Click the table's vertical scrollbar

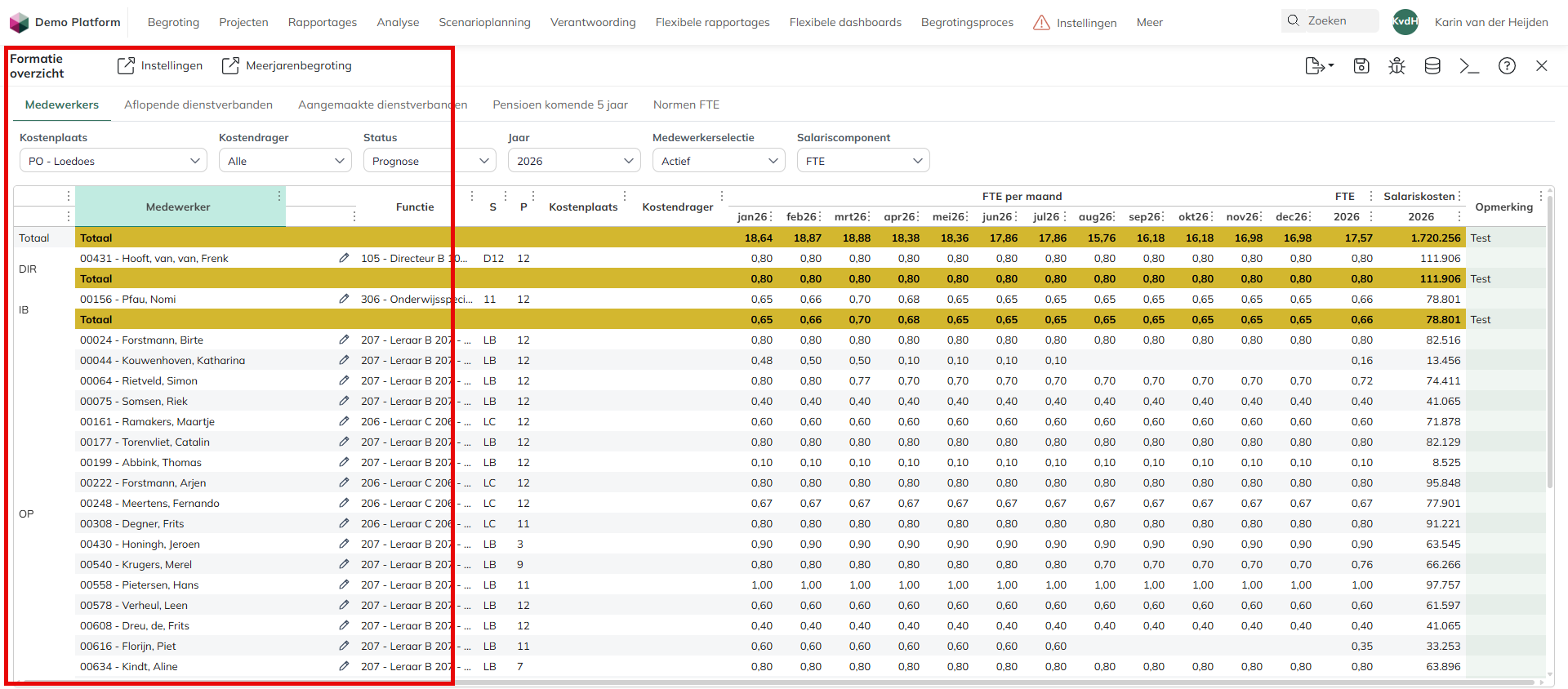pyautogui.click(x=1549, y=343)
